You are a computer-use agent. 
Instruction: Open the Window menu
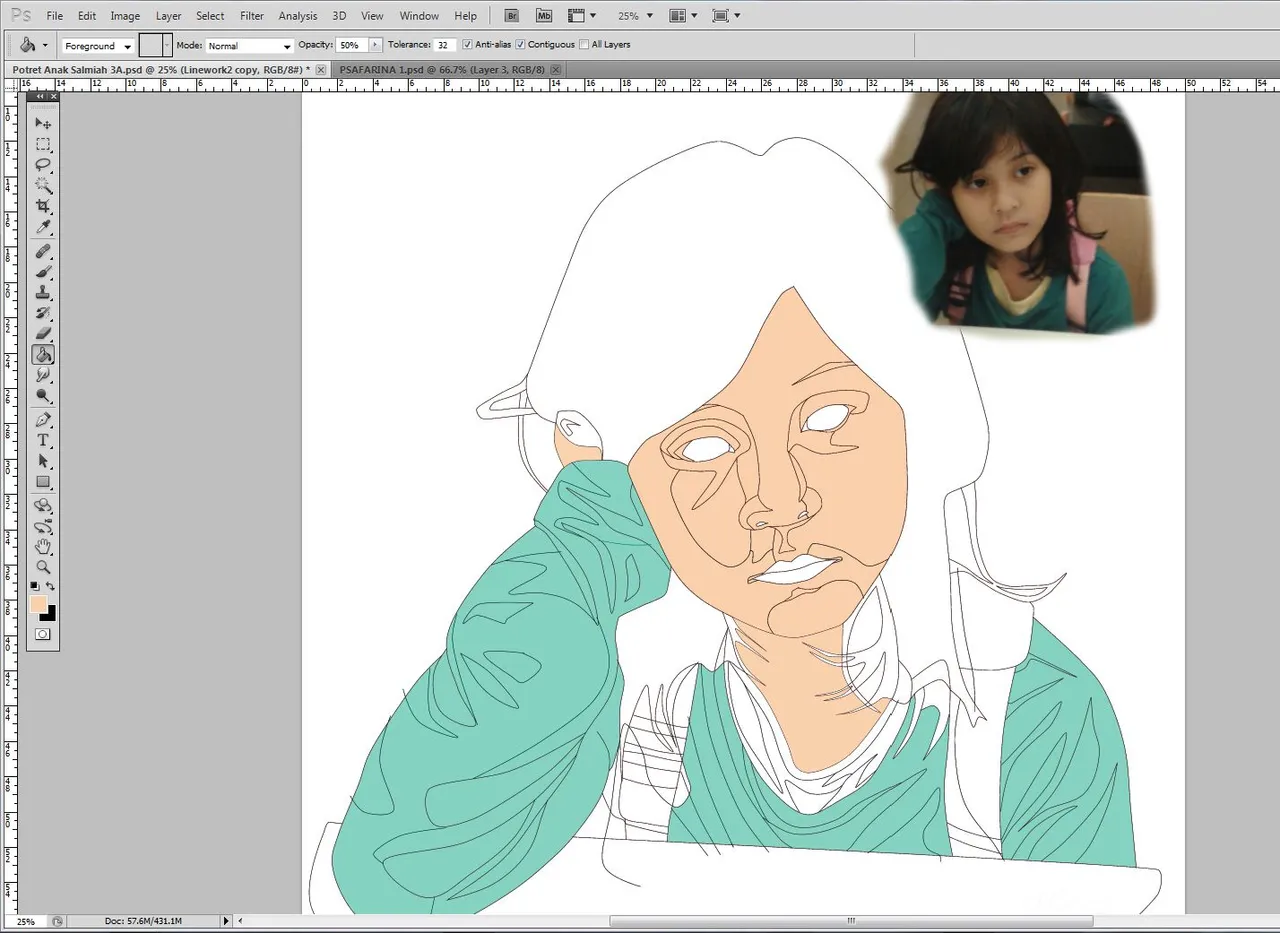coord(419,16)
